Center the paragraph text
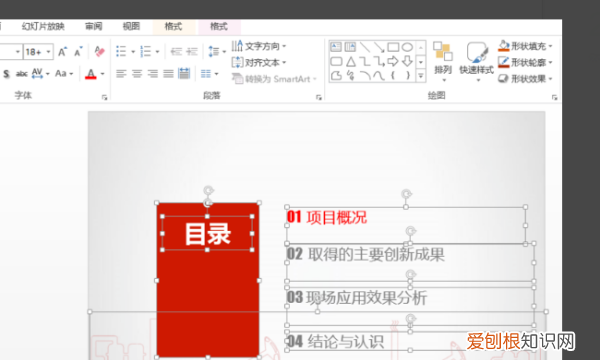The image size is (600, 360). (x=137, y=73)
